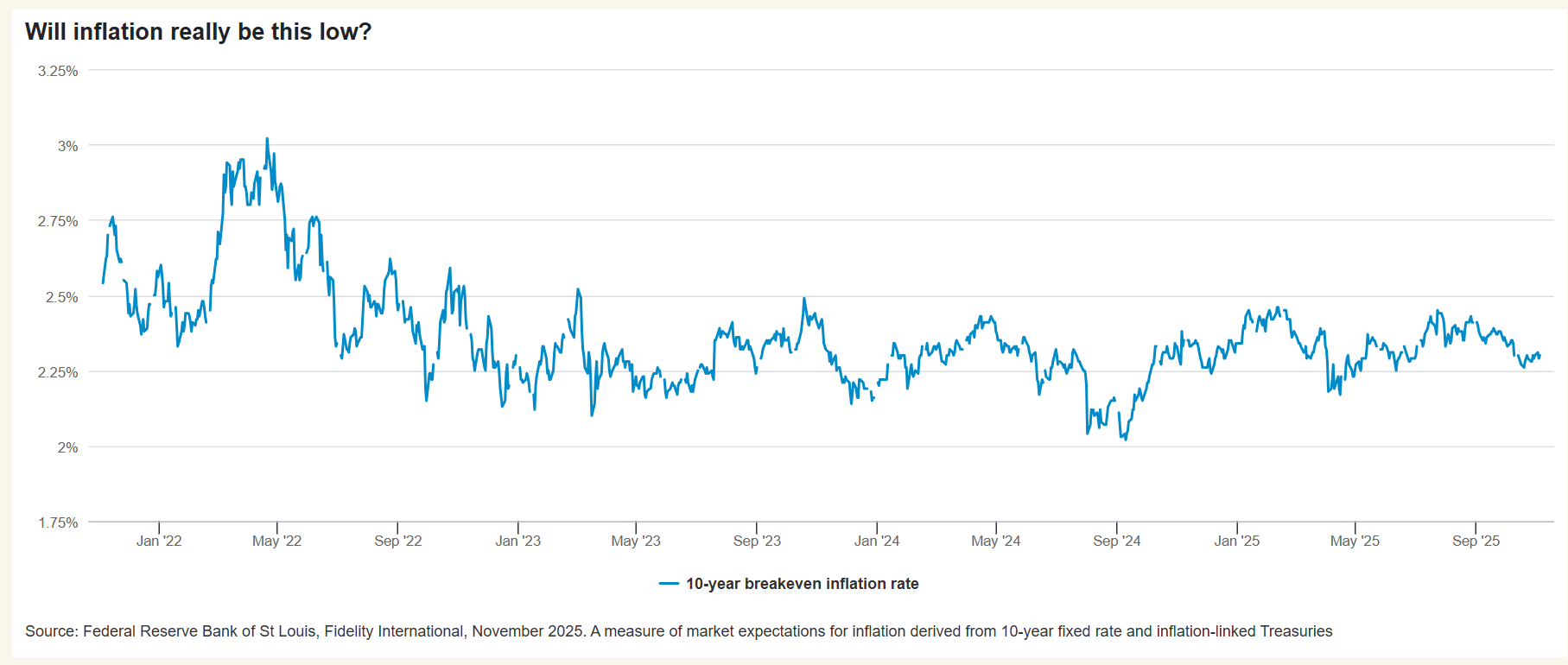Click the Jan '25 axis tick label

(x=1237, y=541)
